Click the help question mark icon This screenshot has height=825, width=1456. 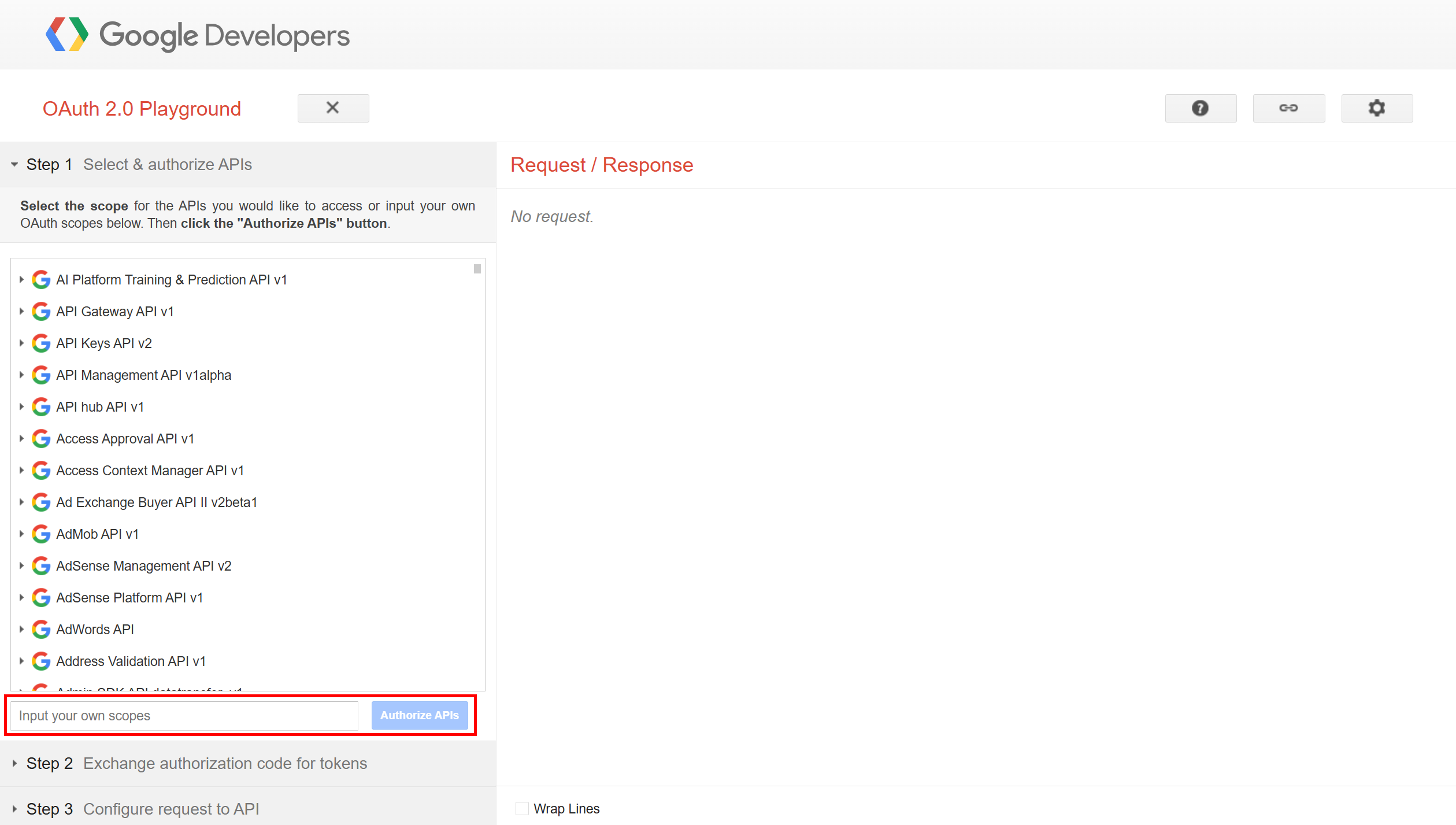point(1201,108)
